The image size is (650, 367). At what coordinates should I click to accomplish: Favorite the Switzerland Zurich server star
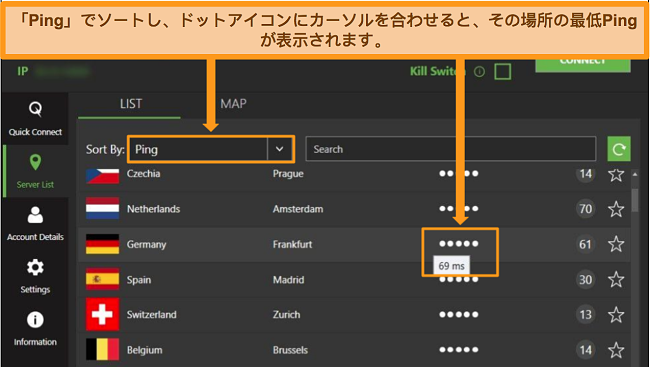pyautogui.click(x=616, y=315)
